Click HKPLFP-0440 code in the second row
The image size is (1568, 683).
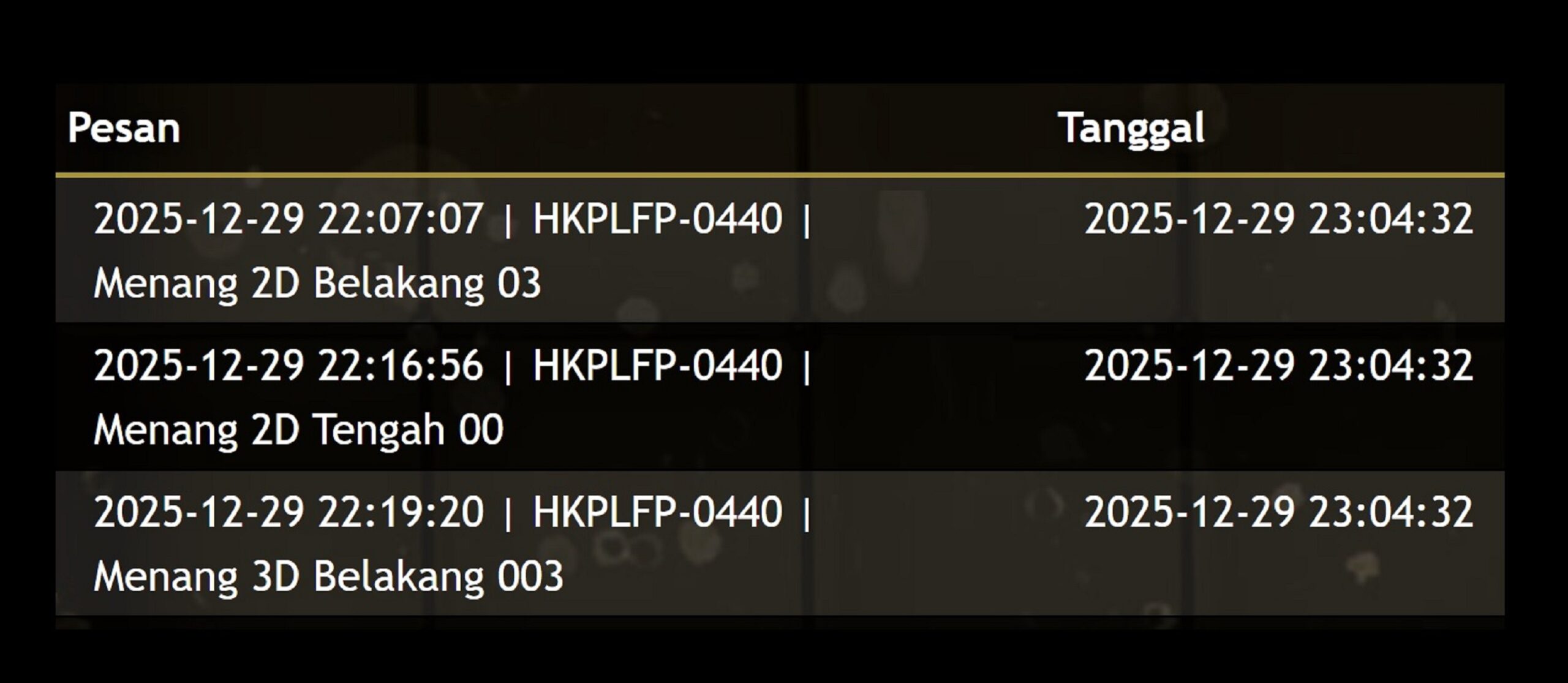coord(658,366)
